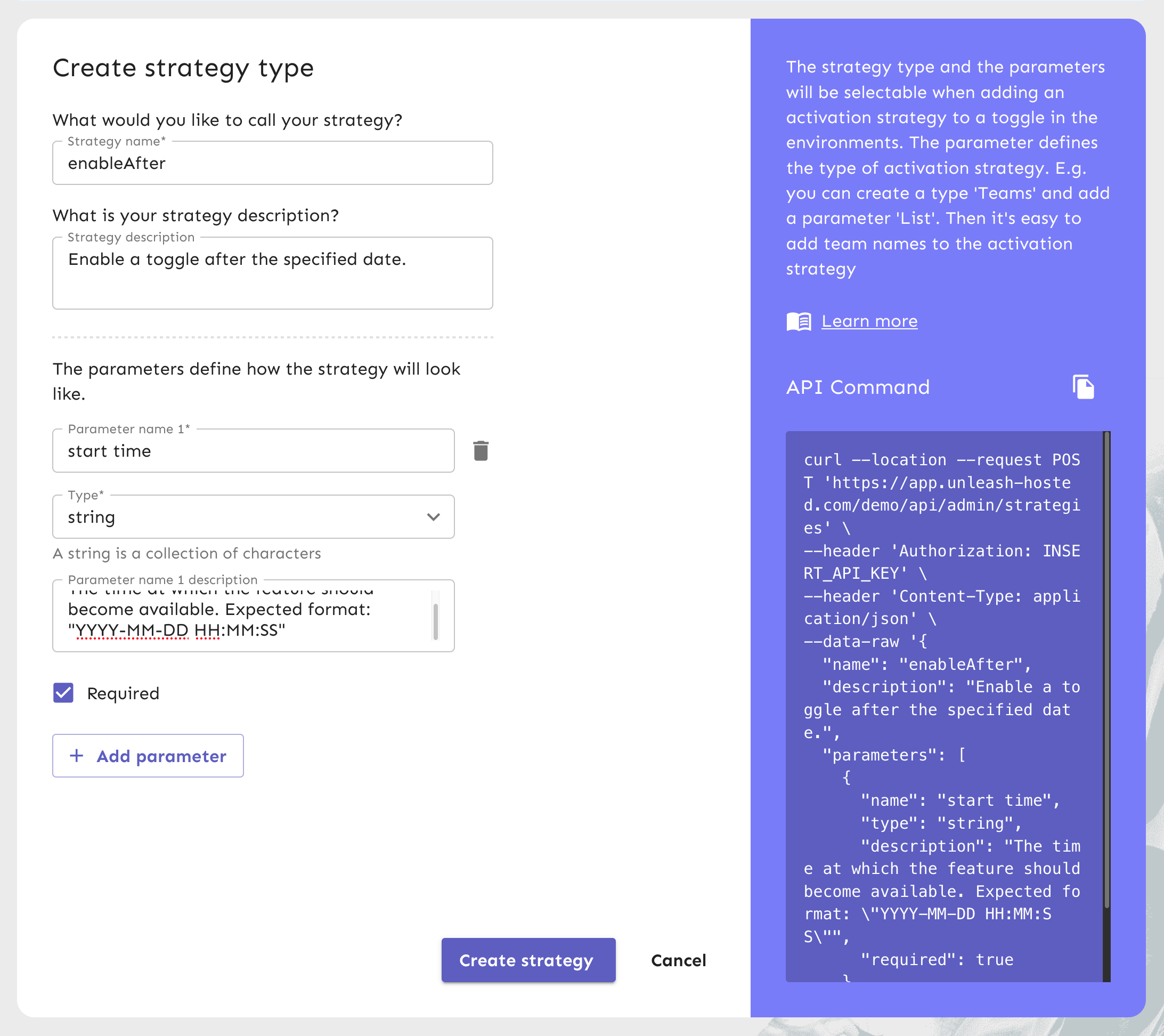
Task: Click the chevron arrow in Type field
Action: coord(433,516)
